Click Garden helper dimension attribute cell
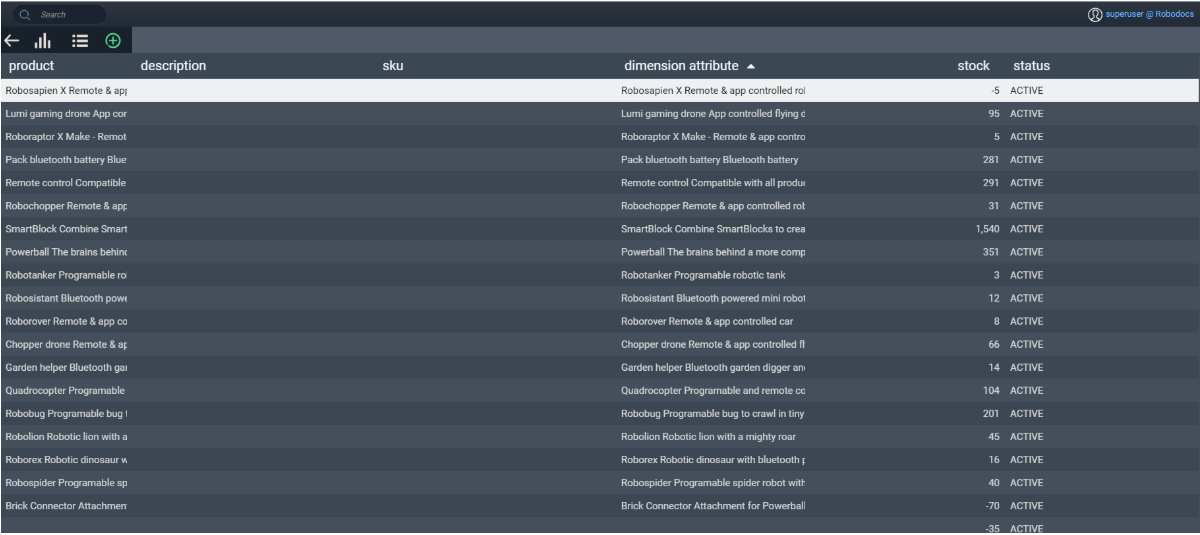The image size is (1200, 535). (x=713, y=367)
